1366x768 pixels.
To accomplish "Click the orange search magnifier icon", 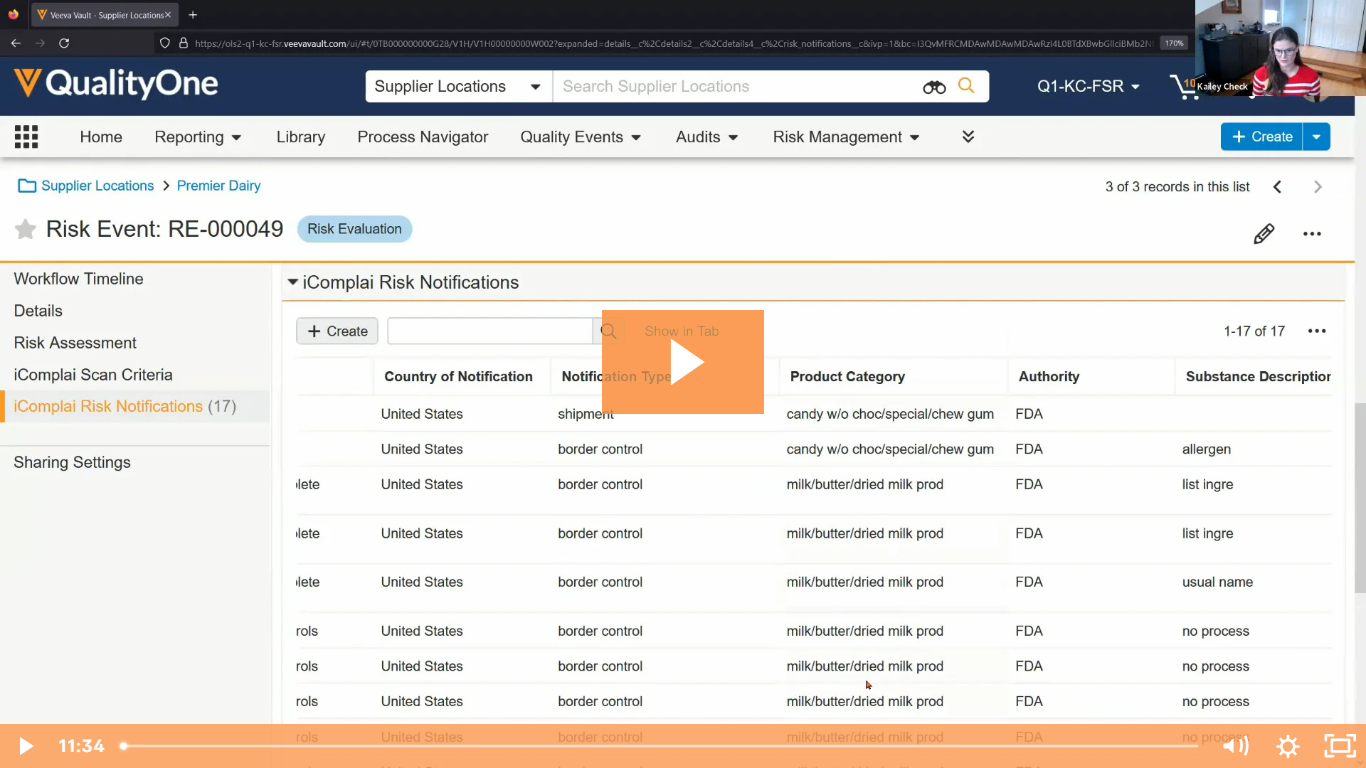I will (966, 86).
